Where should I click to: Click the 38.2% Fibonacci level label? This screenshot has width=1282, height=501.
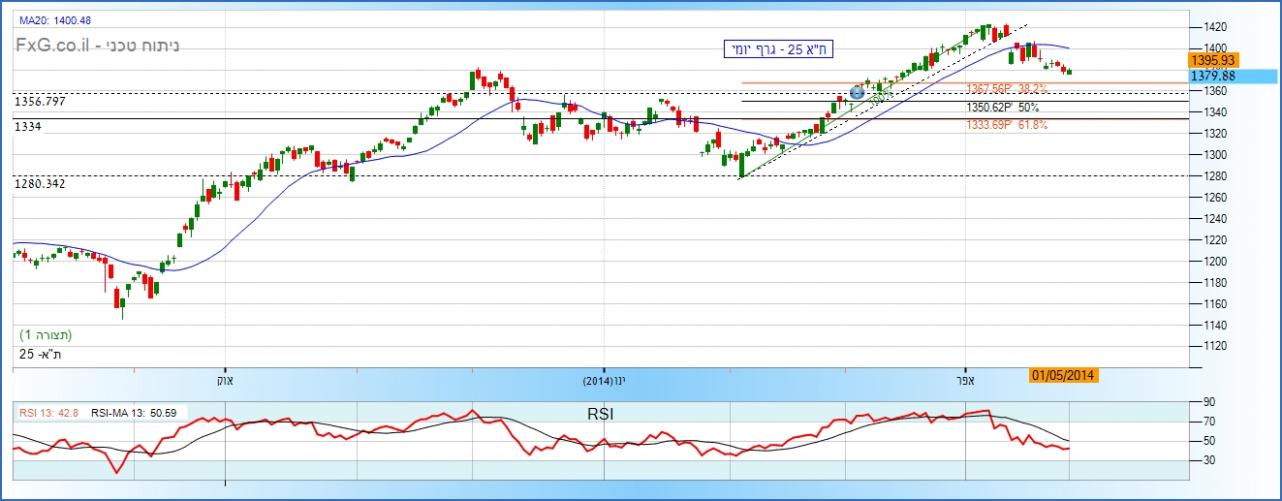point(1006,88)
